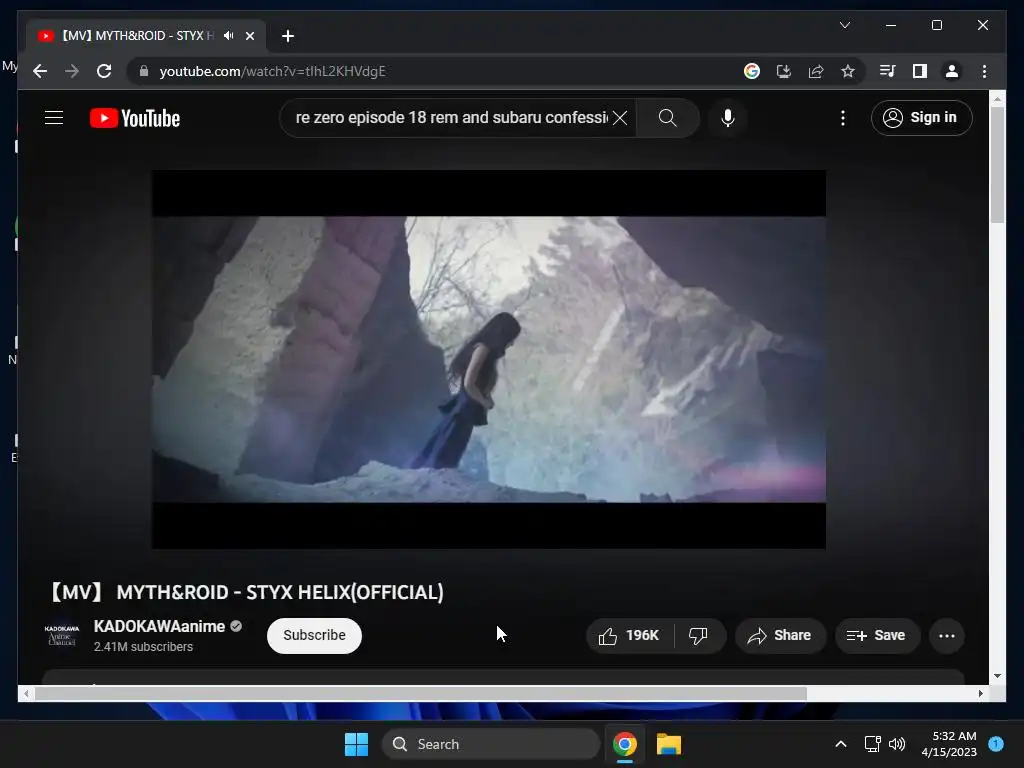Click the vertical page scrollbar thumb
Viewport: 1024px width, 768px height.
(997, 165)
